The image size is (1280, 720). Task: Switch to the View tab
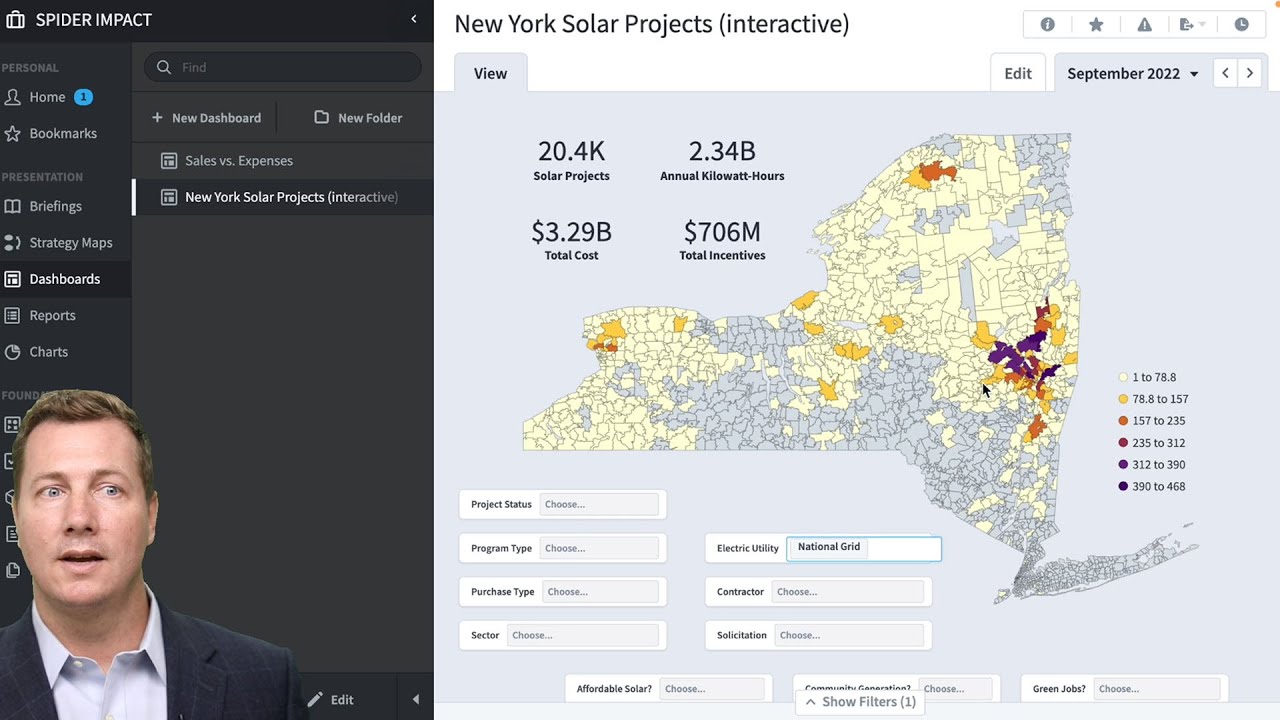pos(490,73)
